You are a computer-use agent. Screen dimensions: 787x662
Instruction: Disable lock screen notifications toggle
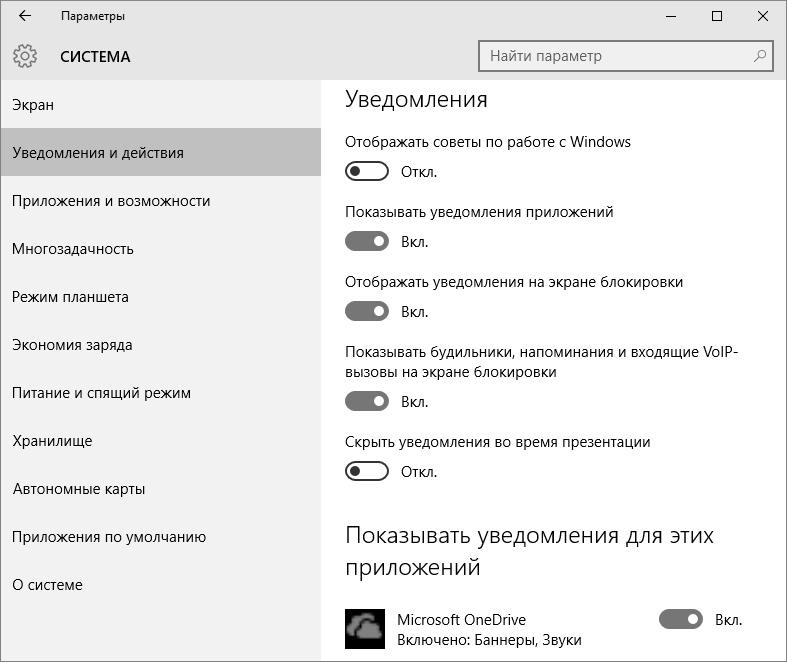click(x=366, y=312)
